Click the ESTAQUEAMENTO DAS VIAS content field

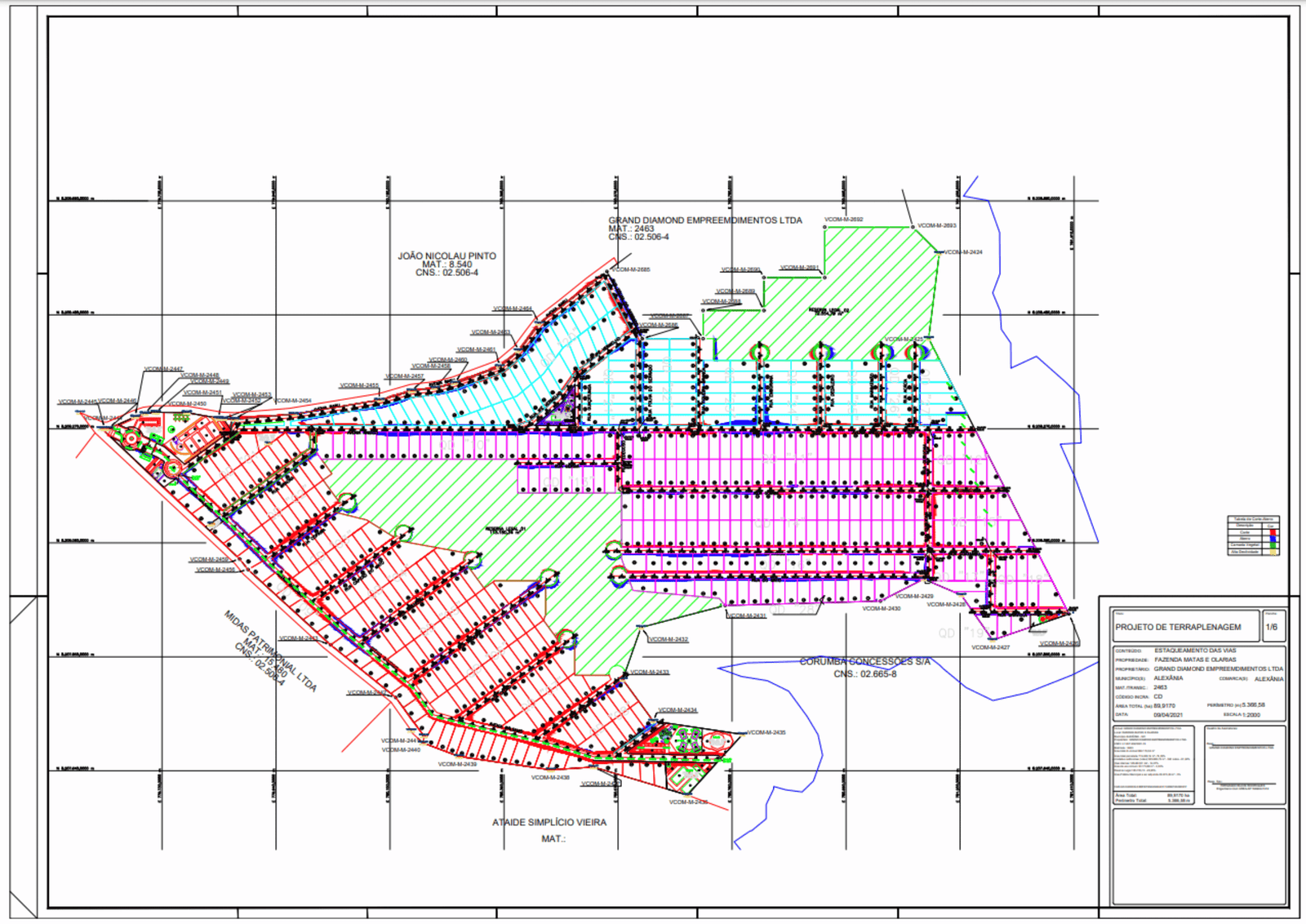[1194, 651]
